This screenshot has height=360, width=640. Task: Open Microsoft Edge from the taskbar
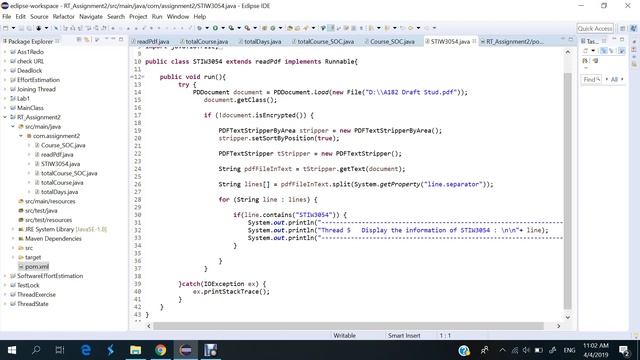click(x=86, y=350)
